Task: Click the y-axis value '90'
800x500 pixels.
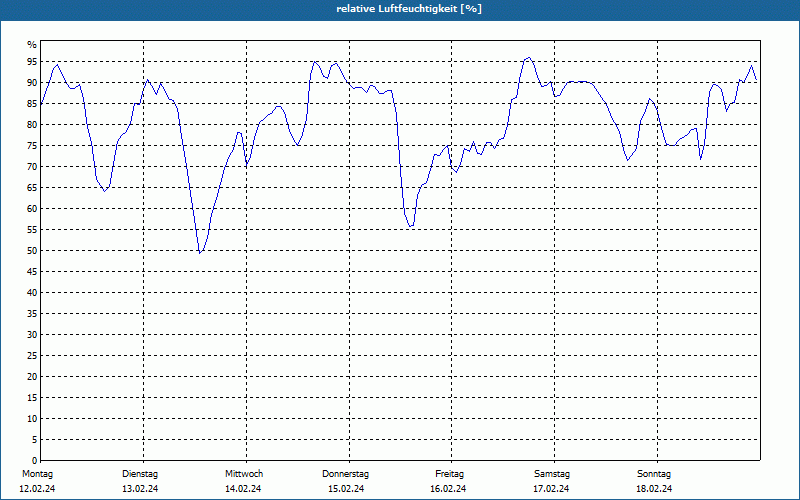Action: (x=32, y=83)
